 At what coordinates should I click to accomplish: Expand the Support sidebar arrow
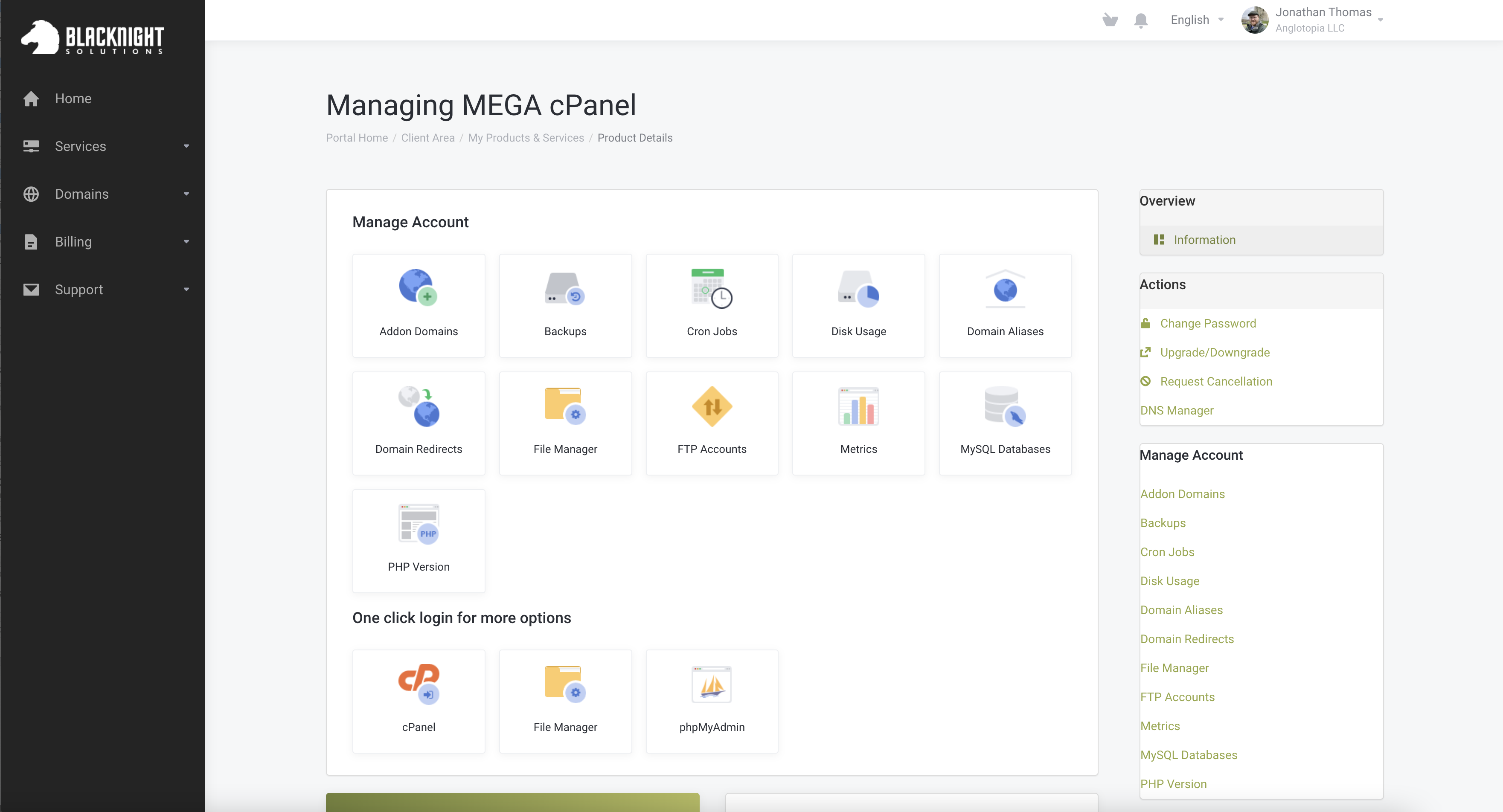tap(186, 290)
